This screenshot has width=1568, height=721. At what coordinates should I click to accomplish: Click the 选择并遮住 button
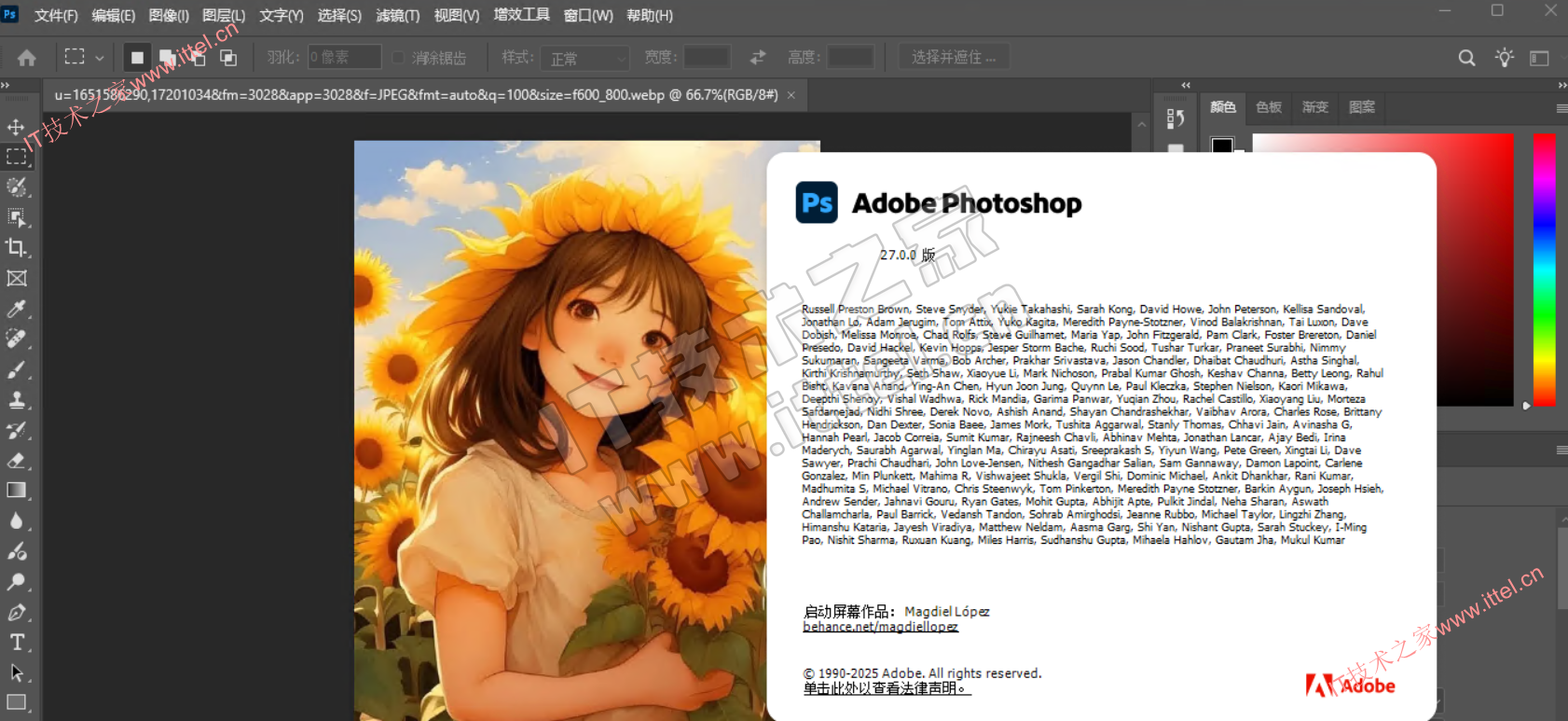click(x=953, y=58)
